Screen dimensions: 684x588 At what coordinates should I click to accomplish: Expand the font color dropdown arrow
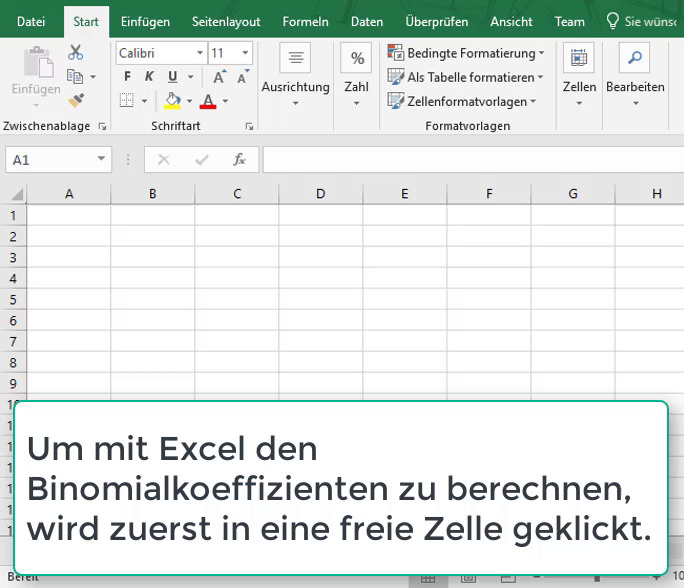225,101
